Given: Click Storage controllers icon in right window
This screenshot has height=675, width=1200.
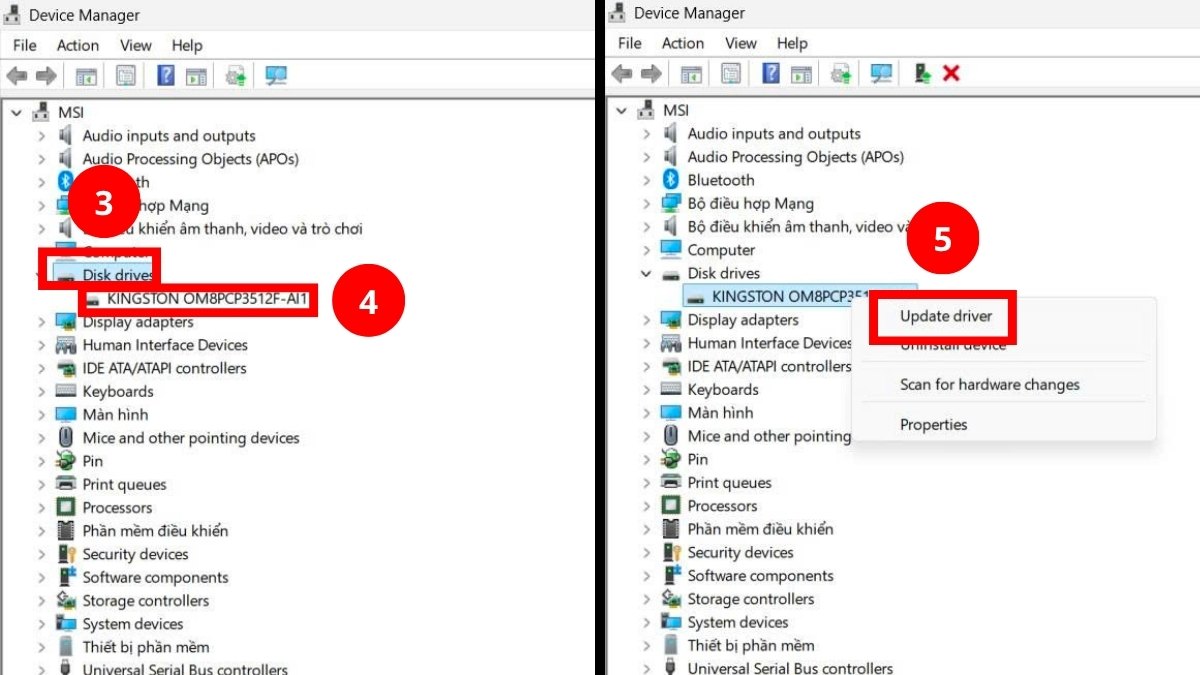Looking at the screenshot, I should 671,599.
